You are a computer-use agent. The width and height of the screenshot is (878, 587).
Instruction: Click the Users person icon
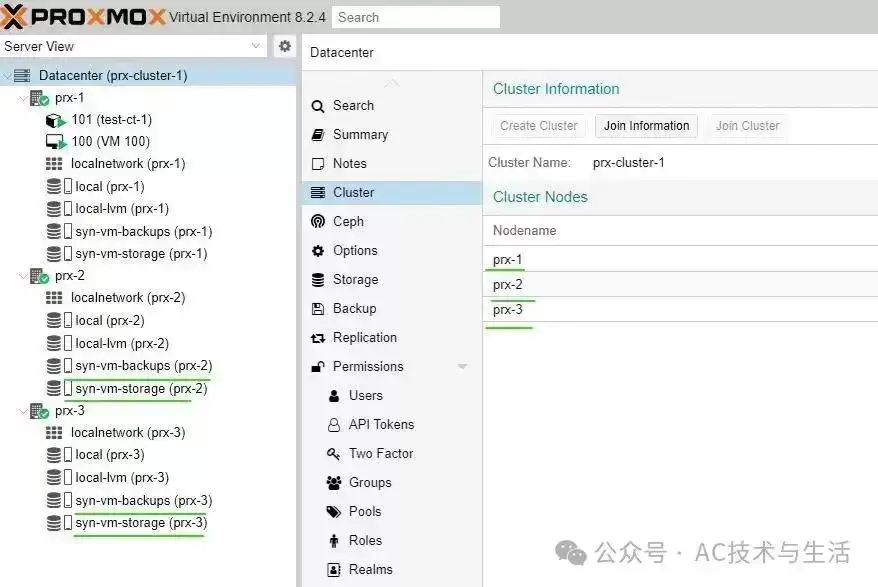[334, 395]
